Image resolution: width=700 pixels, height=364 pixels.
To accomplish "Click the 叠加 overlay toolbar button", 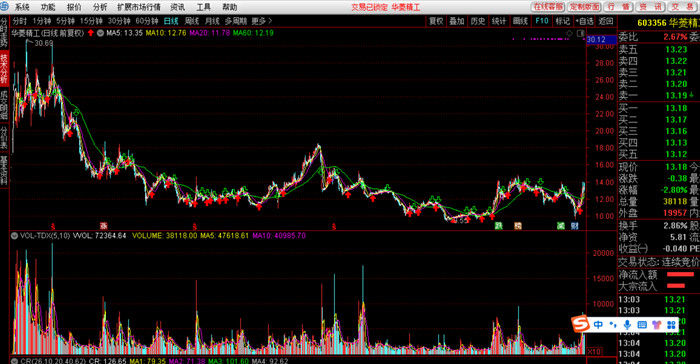I will coord(457,21).
